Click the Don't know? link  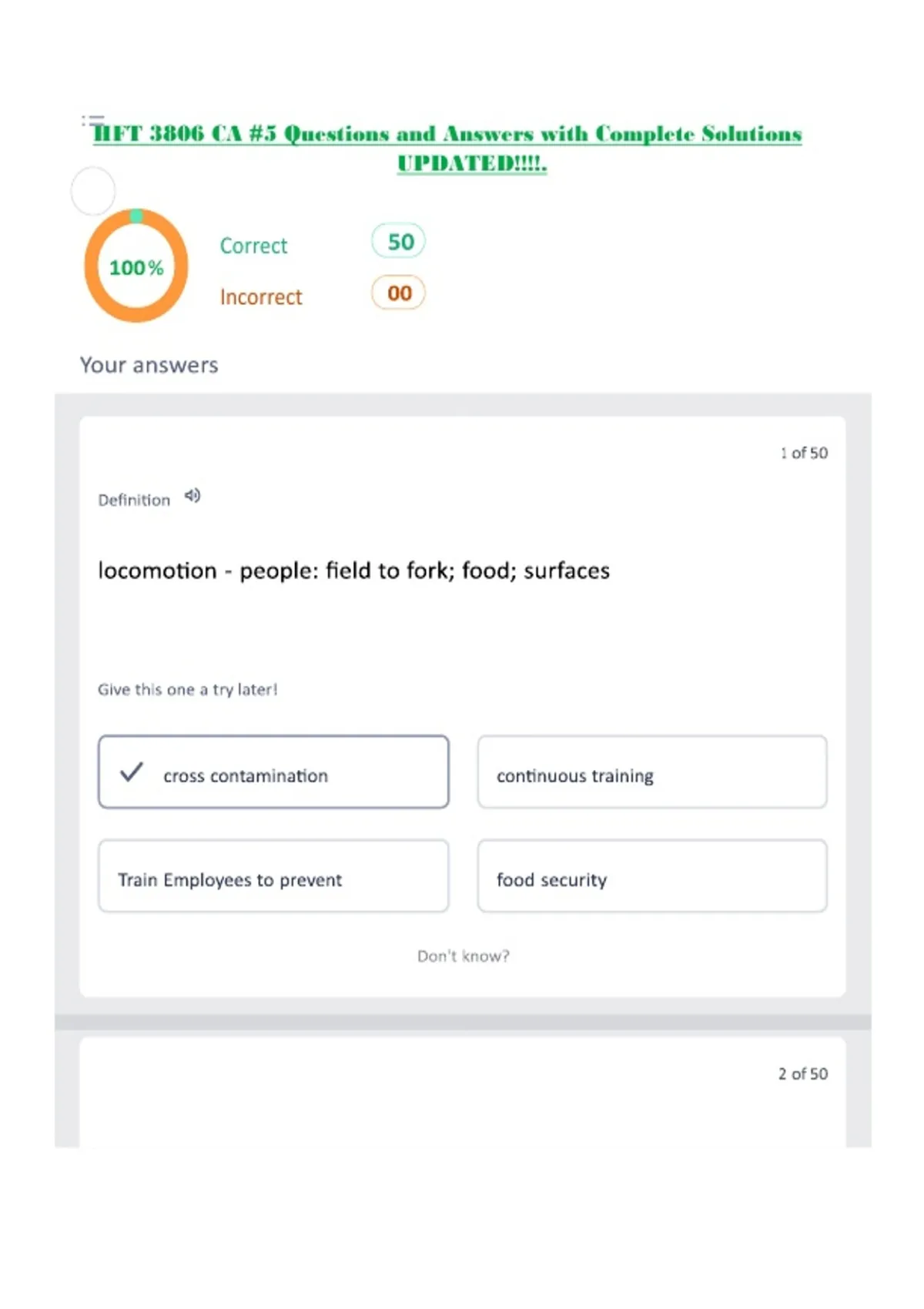464,956
